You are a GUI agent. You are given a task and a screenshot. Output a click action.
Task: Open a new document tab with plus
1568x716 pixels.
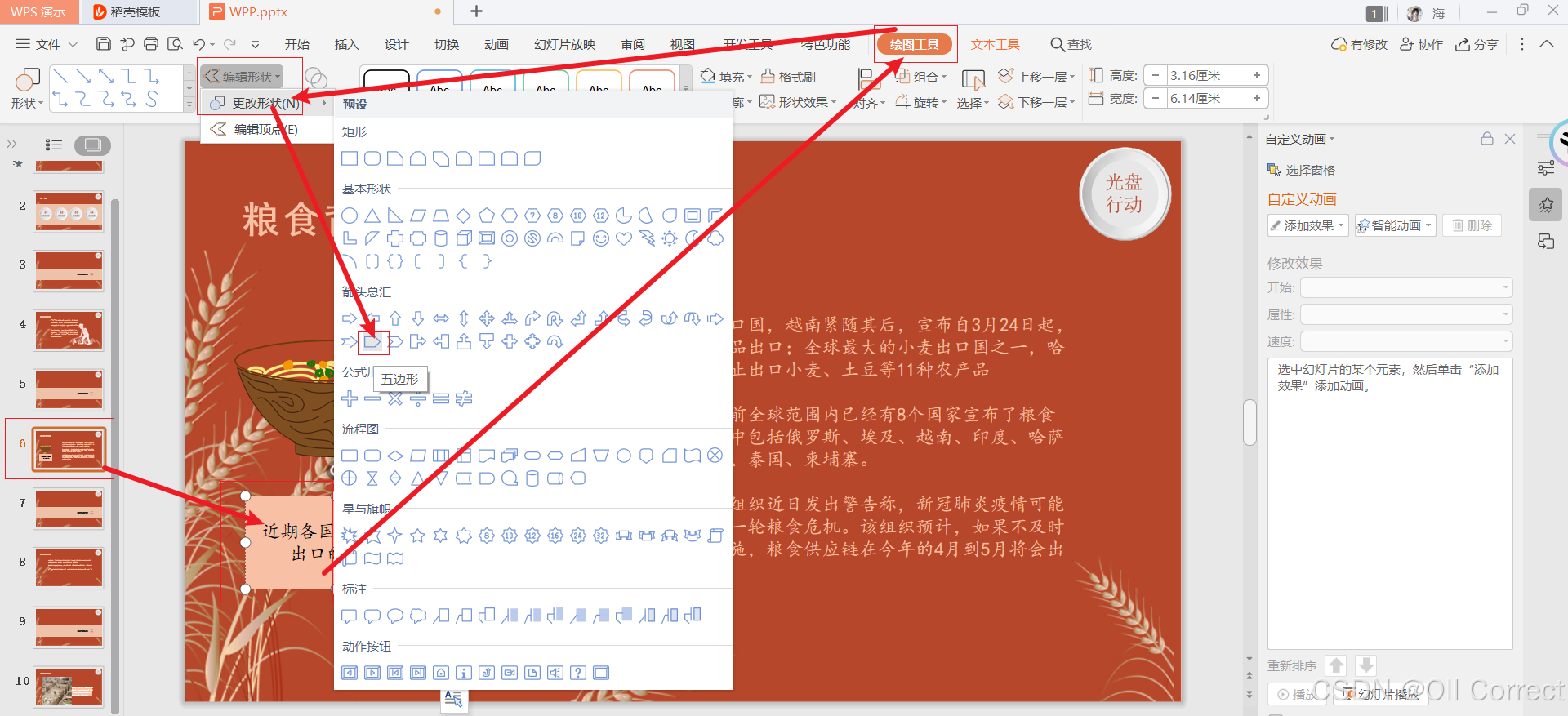[477, 11]
